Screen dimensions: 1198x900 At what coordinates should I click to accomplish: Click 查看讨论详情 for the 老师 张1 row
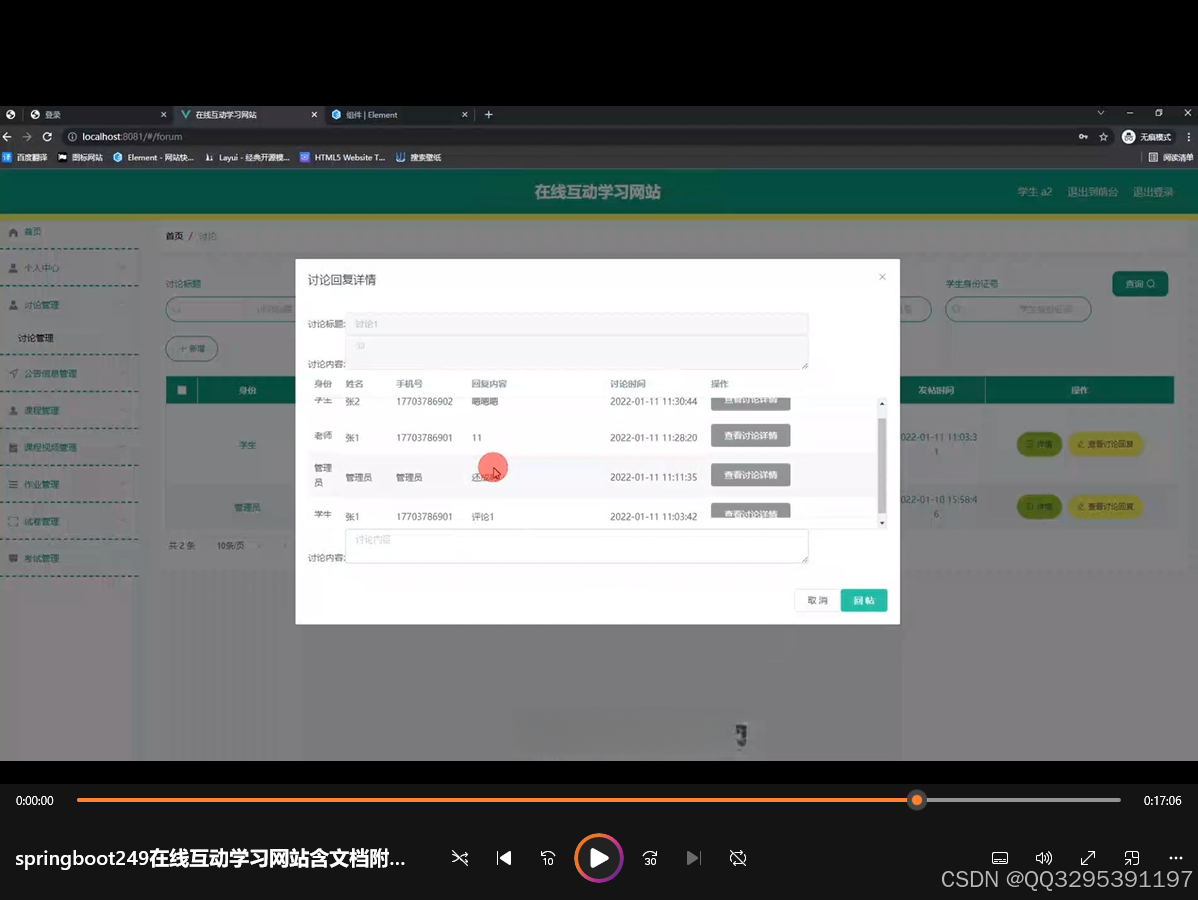[750, 436]
